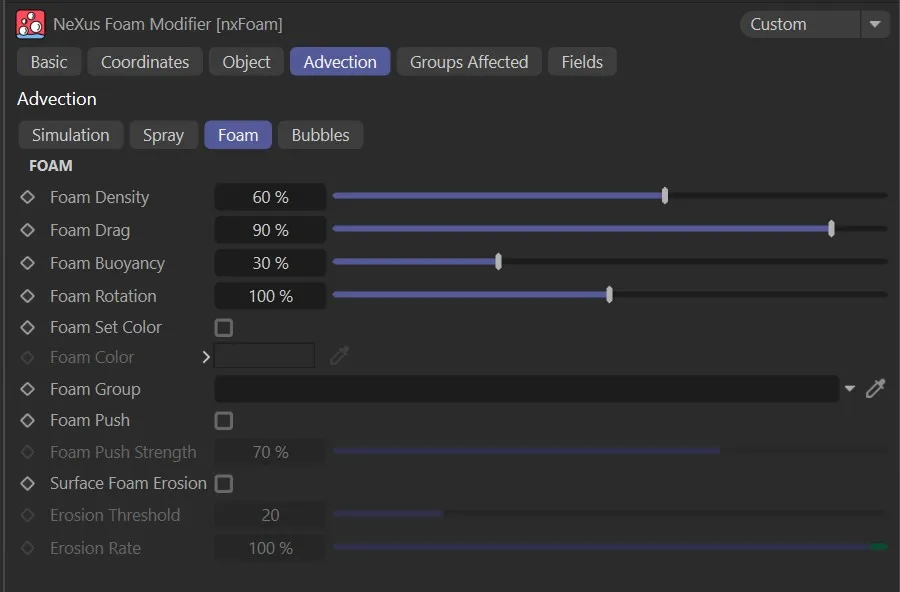The image size is (900, 592).
Task: Click the Foam Density value field
Action: point(270,197)
